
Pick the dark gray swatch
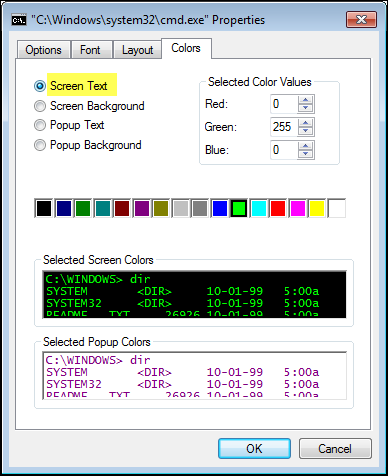point(200,208)
